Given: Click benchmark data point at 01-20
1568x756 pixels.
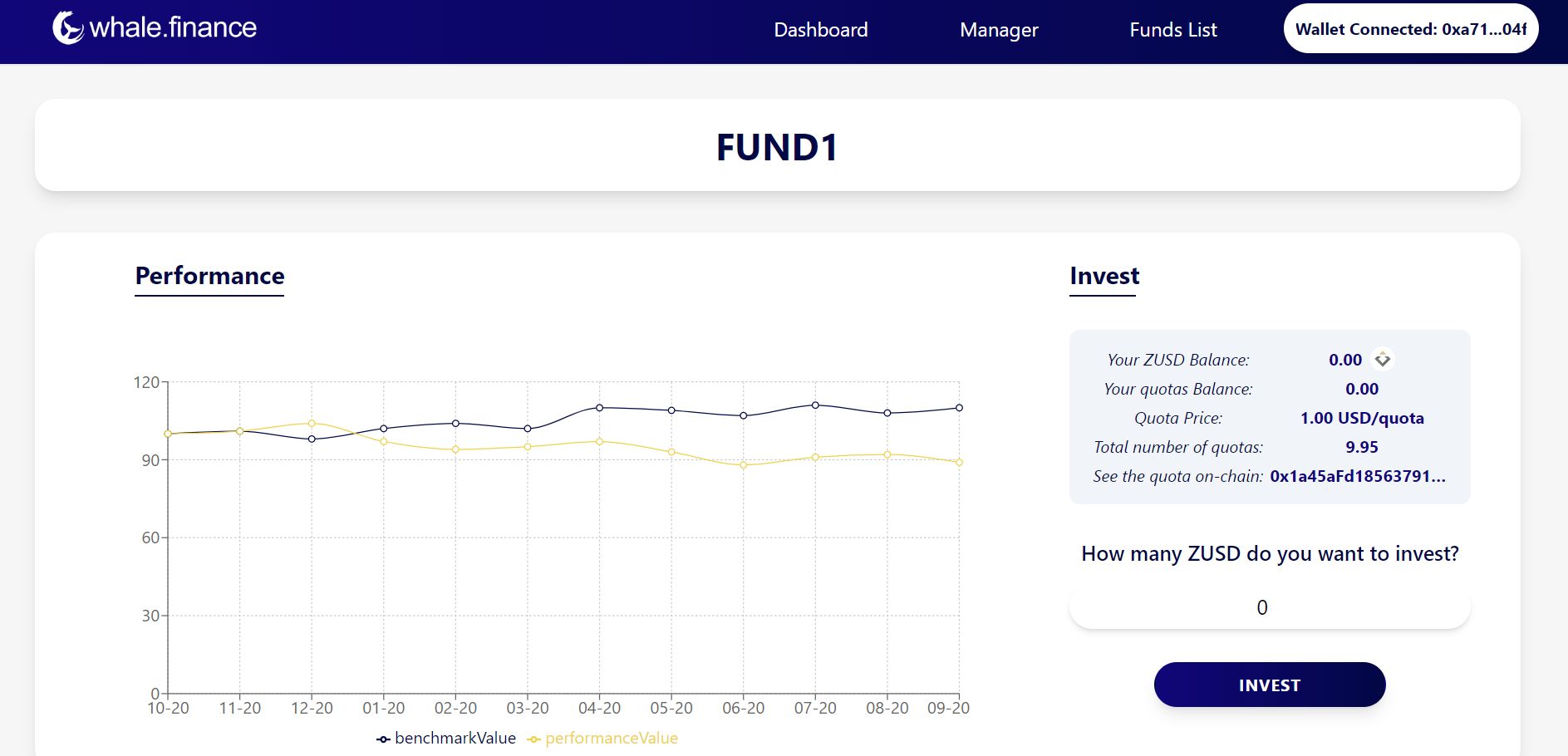Looking at the screenshot, I should point(383,429).
